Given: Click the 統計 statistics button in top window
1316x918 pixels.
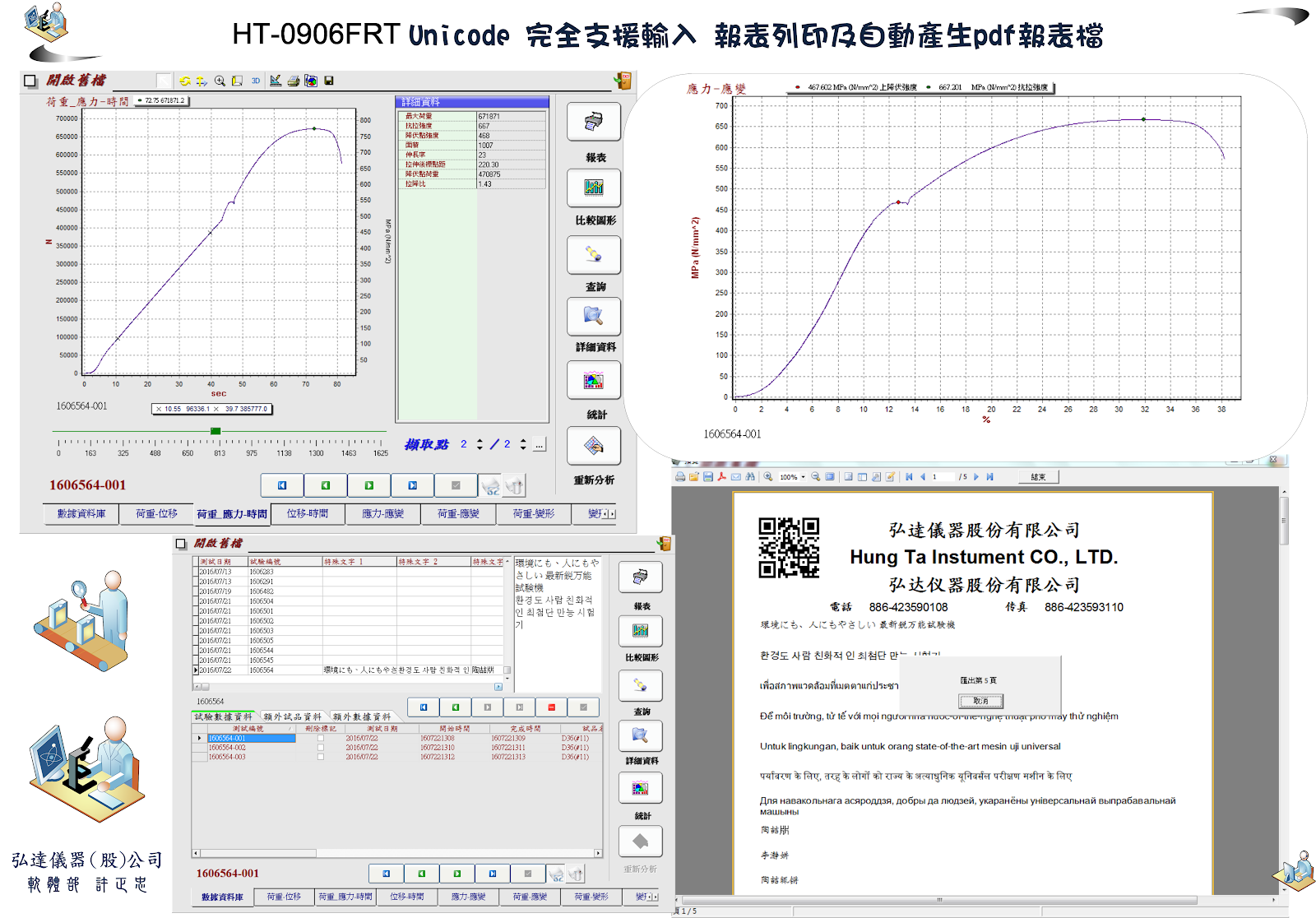Looking at the screenshot, I should [594, 381].
